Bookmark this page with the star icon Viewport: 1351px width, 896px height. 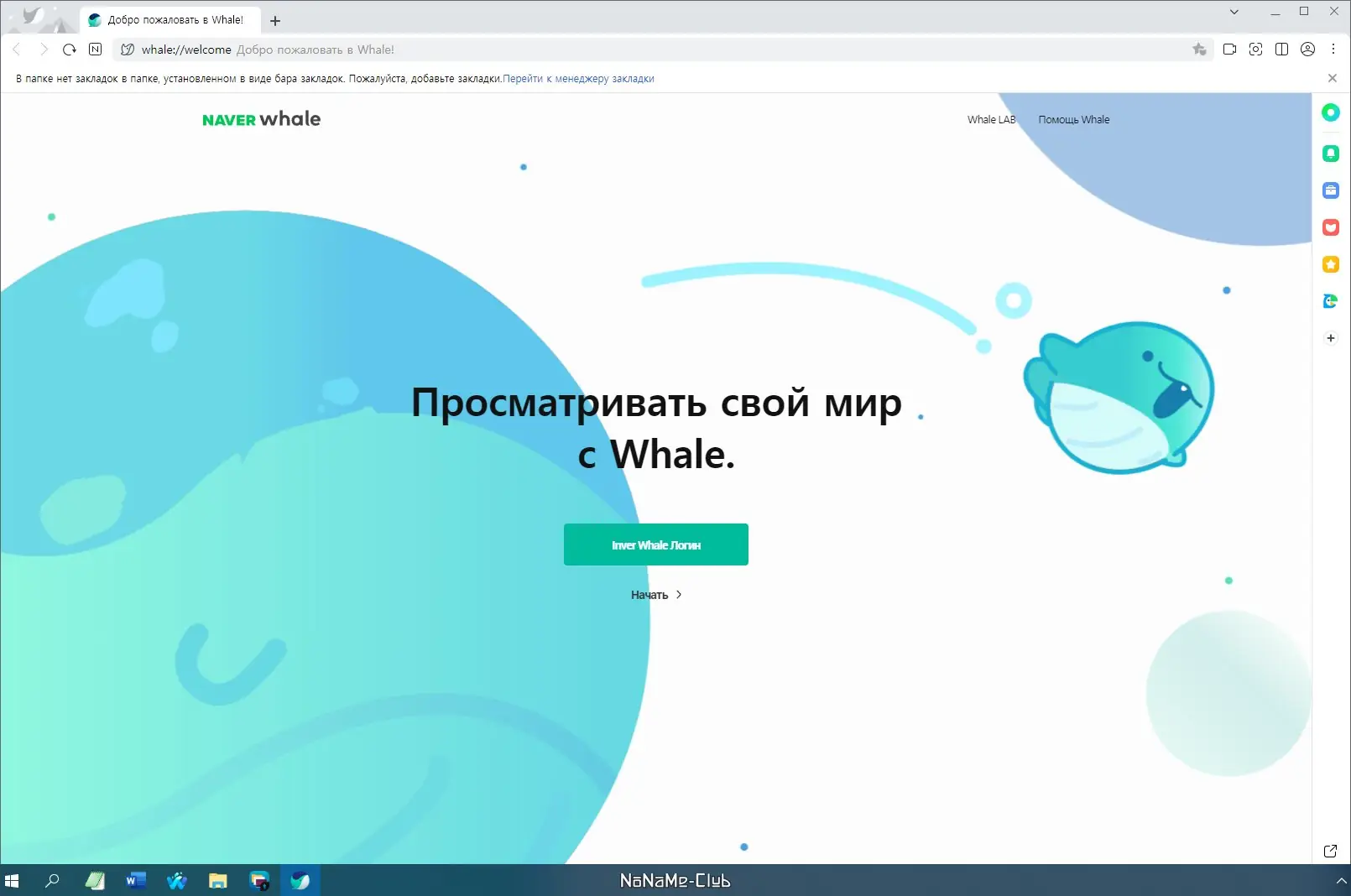tap(1198, 49)
